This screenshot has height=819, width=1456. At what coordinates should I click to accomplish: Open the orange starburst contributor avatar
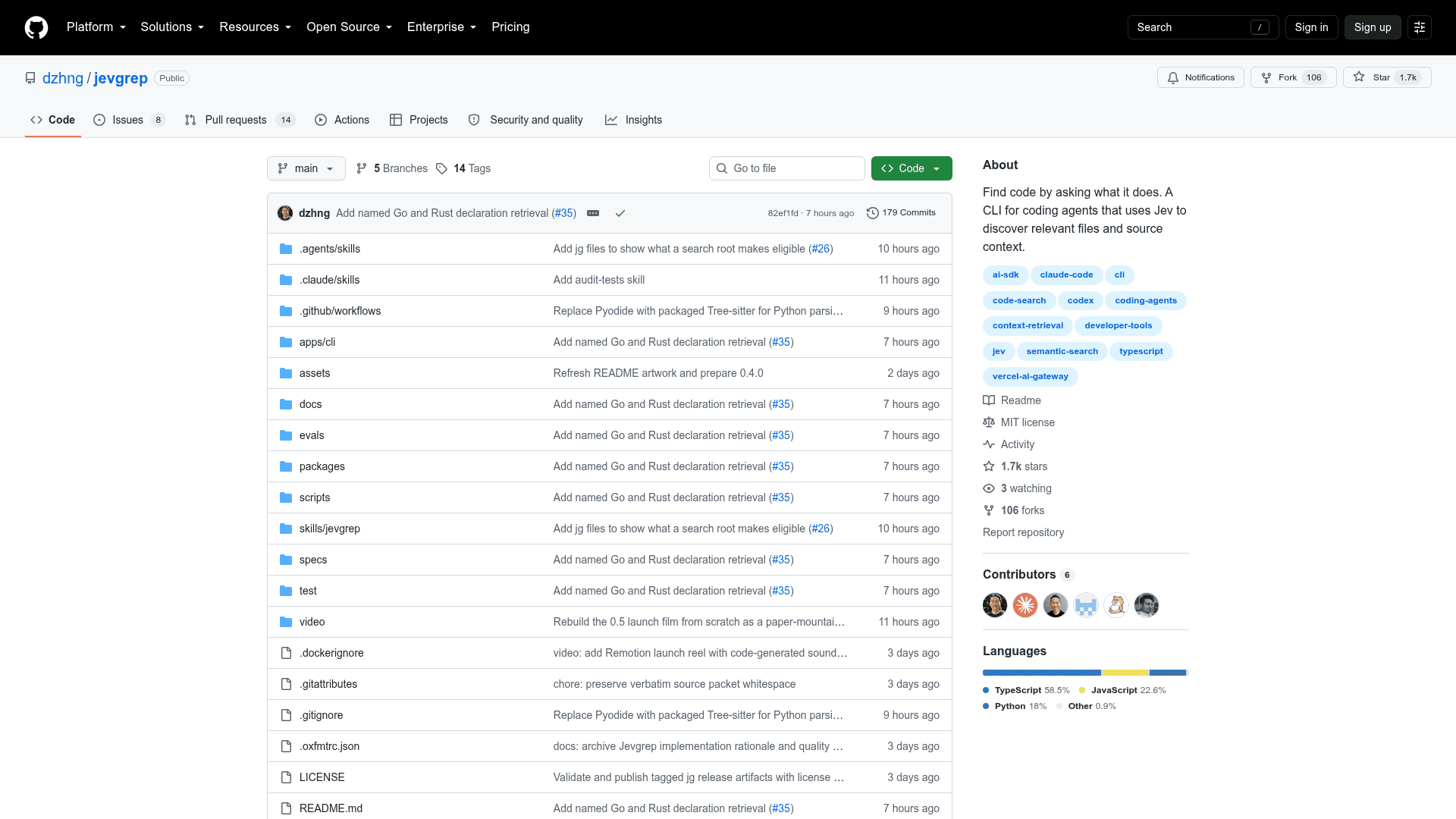(x=1025, y=605)
